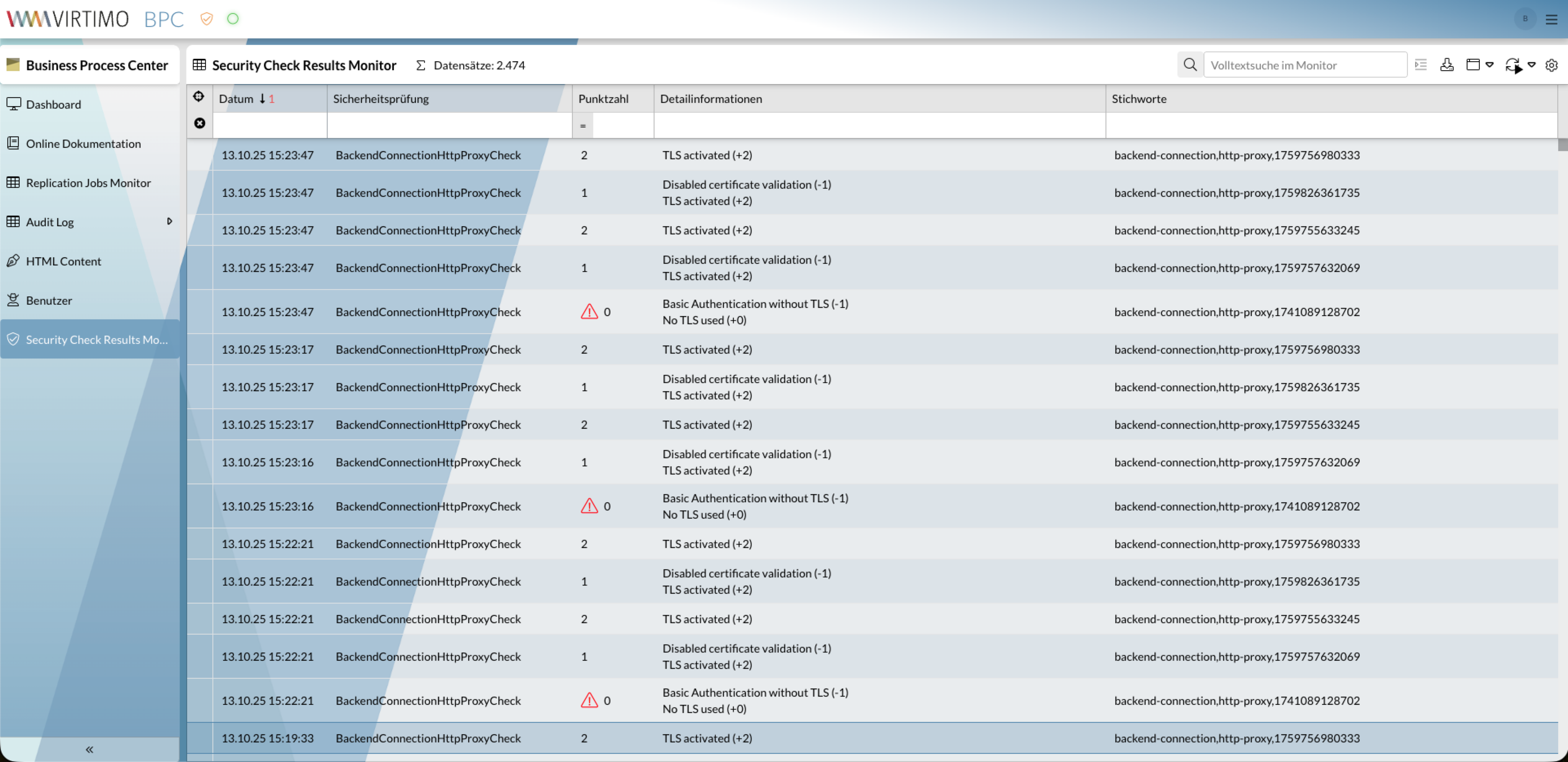Click the export download icon in toolbar
1568x762 pixels.
pos(1447,65)
